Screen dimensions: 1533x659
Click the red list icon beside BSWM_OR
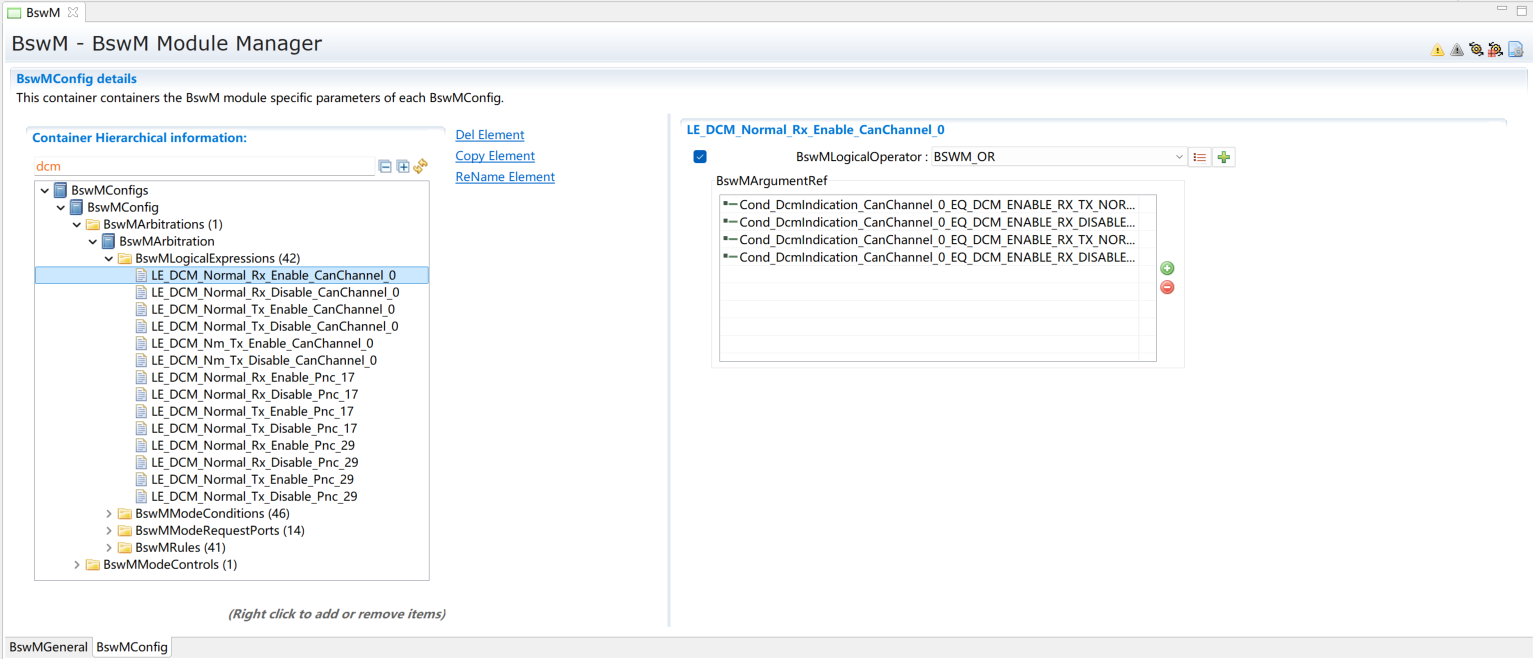[x=1200, y=157]
